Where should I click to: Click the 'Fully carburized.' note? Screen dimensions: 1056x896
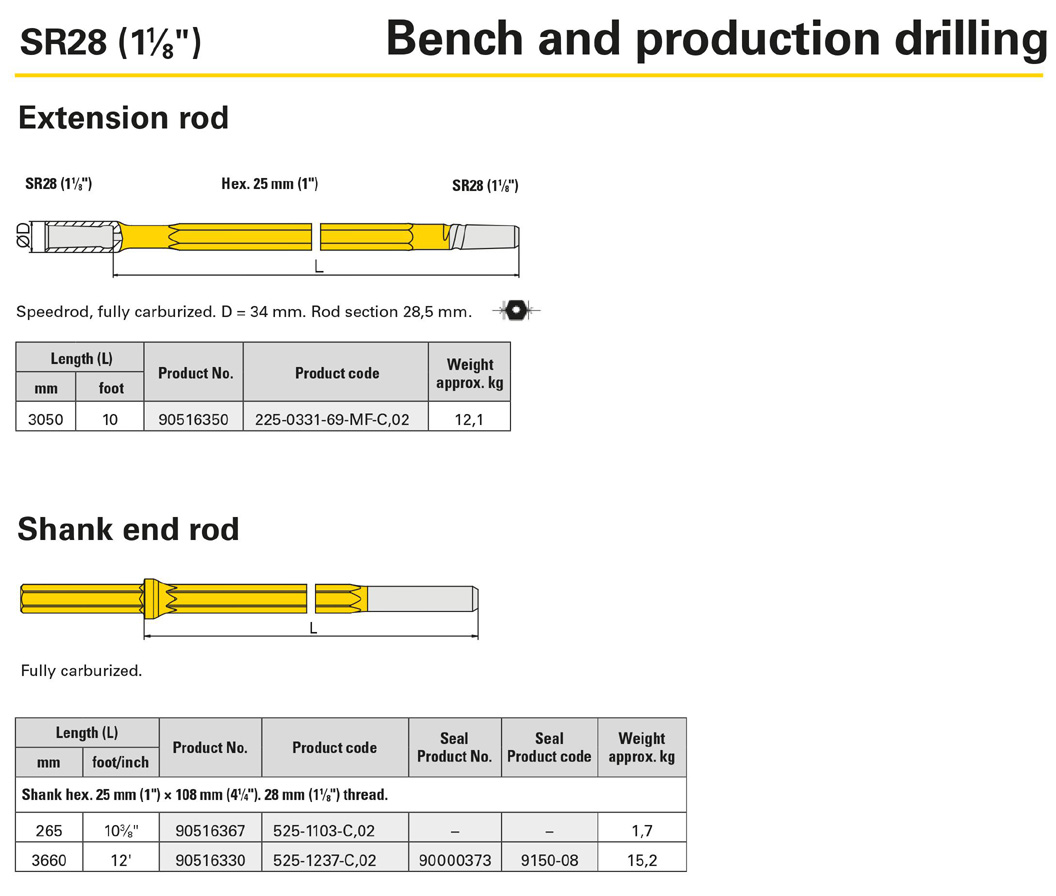pos(81,670)
